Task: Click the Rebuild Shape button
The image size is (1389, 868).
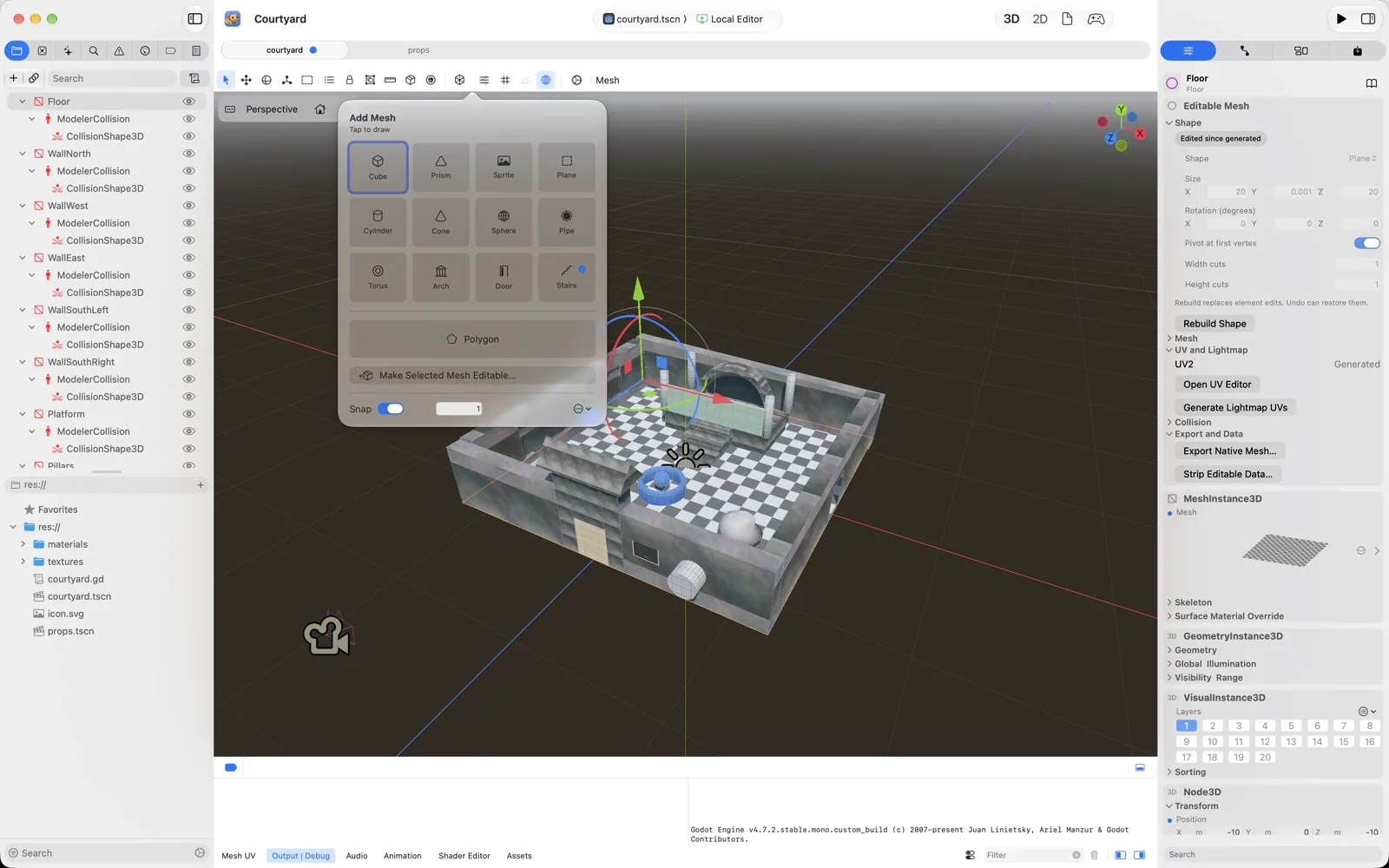Action: [x=1215, y=324]
